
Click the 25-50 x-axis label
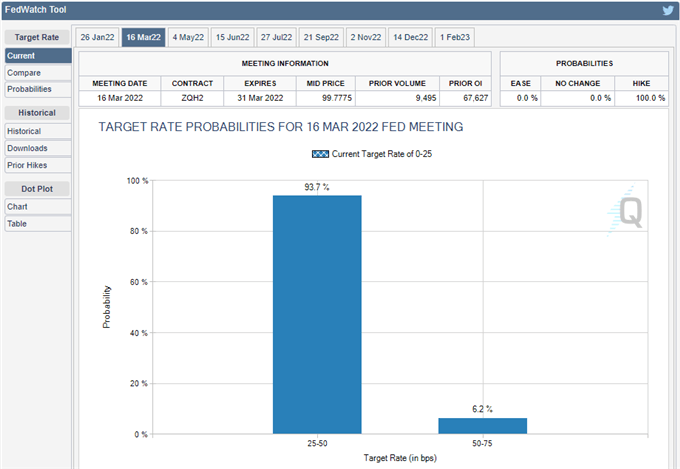tap(317, 443)
